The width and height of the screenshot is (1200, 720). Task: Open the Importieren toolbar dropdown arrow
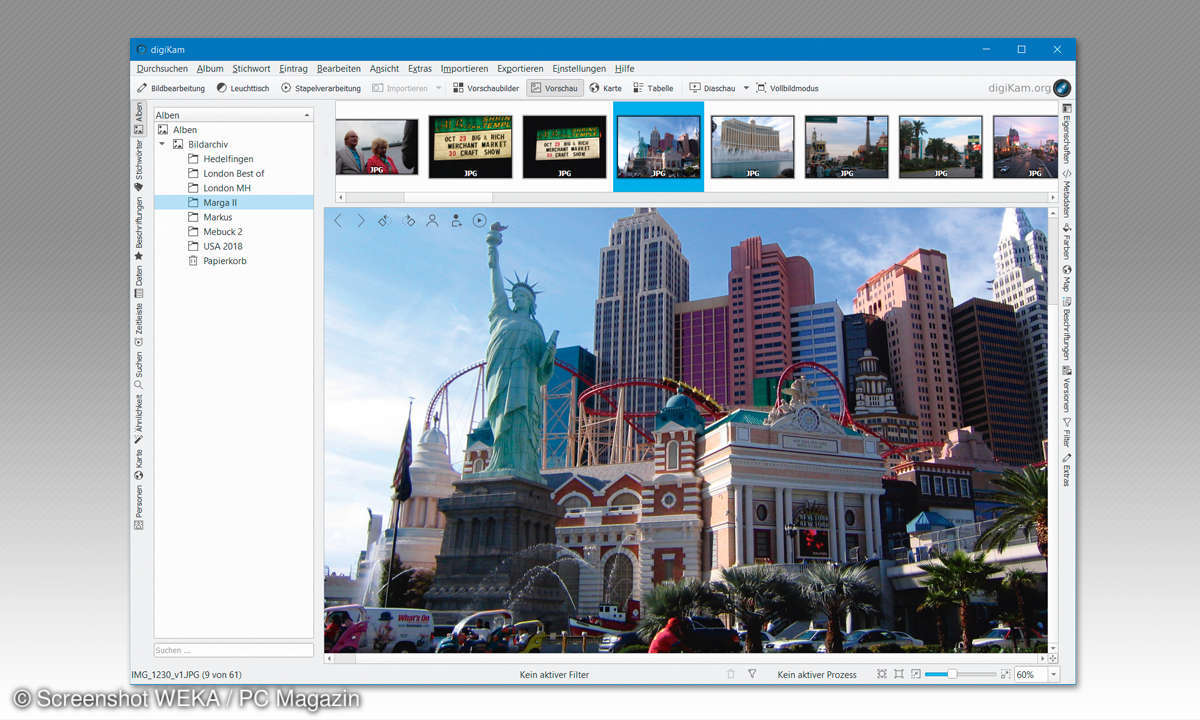tap(438, 88)
